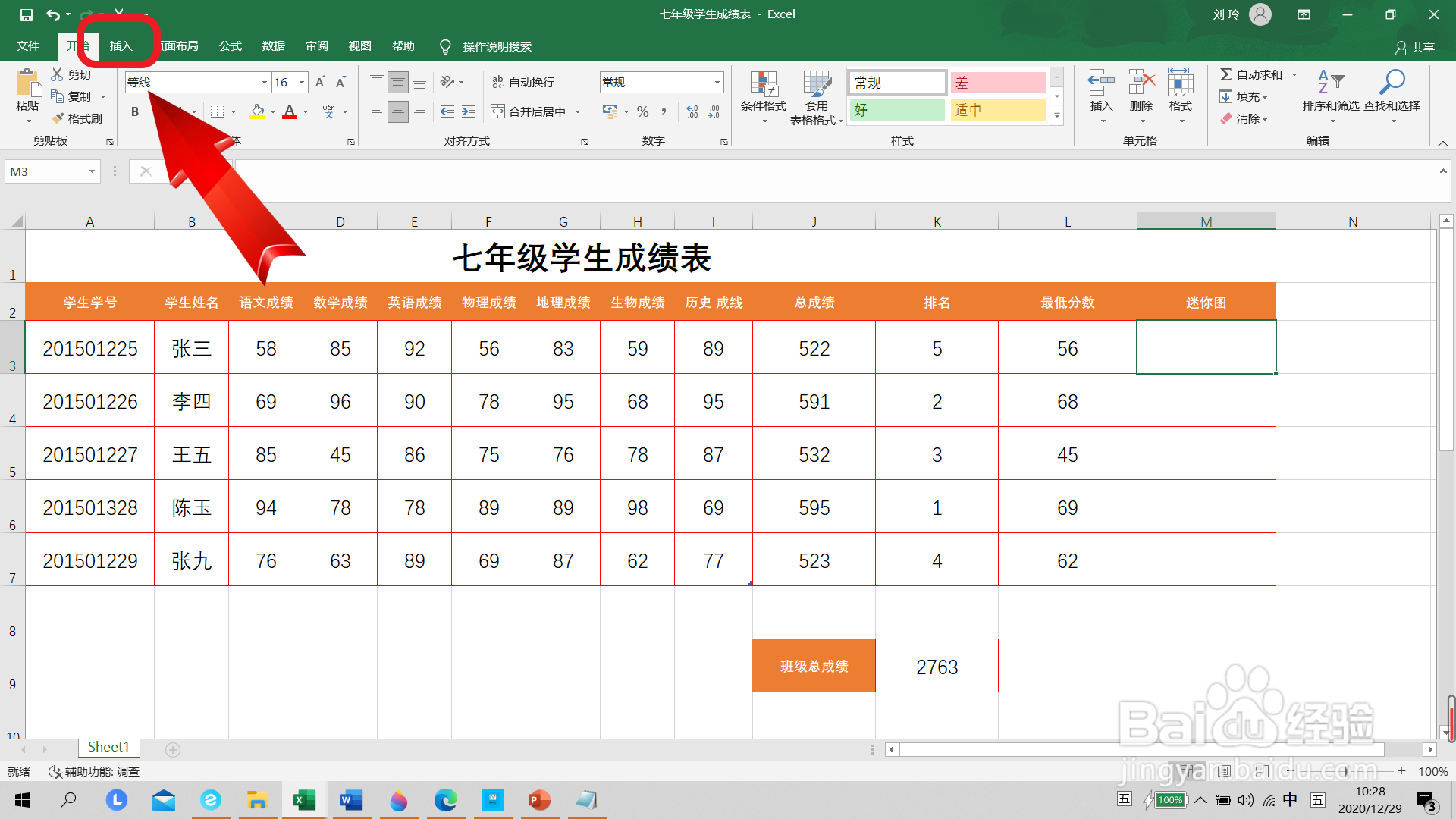Apply percent style number format

pyautogui.click(x=643, y=111)
